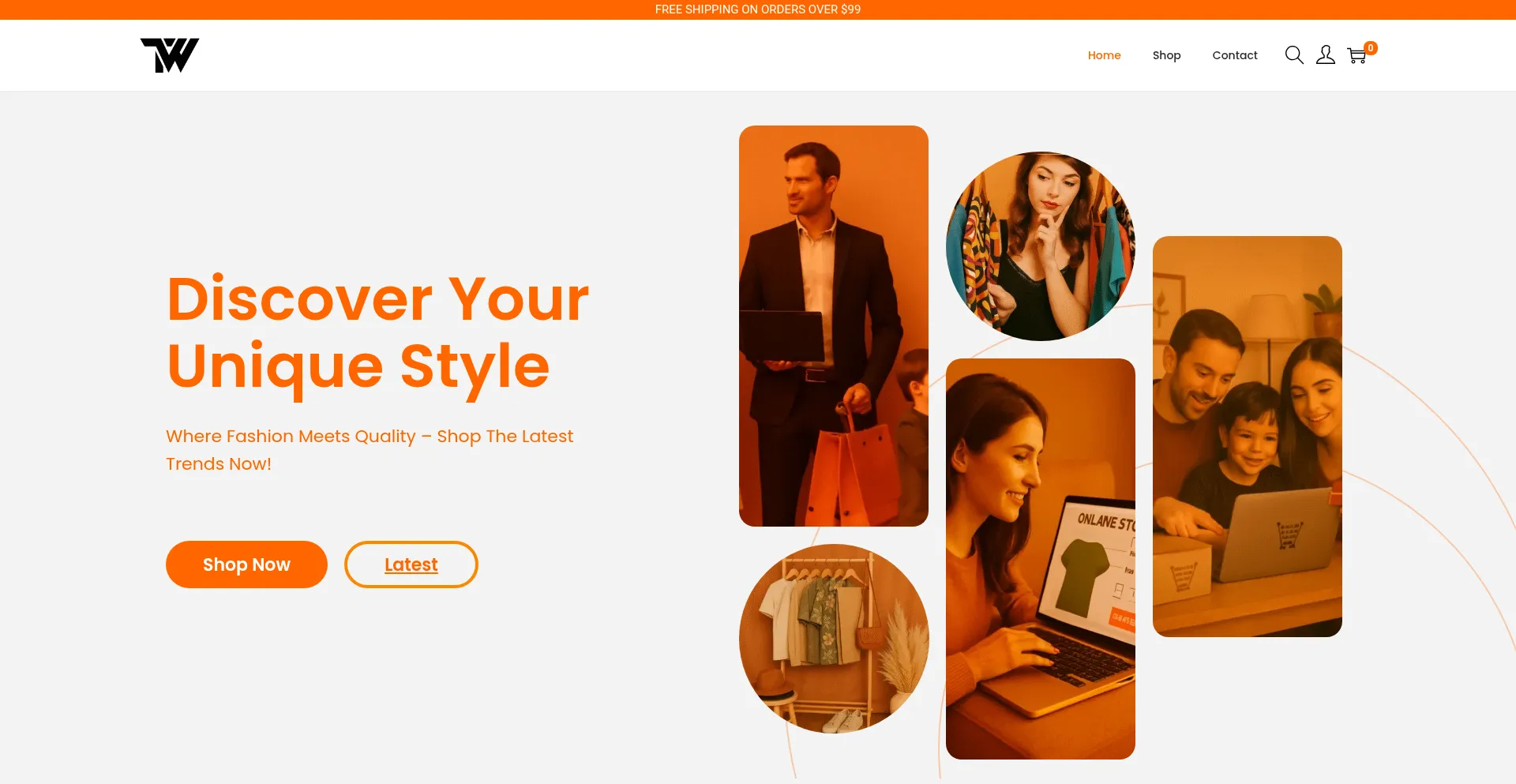Select the man in suit photo

click(834, 326)
